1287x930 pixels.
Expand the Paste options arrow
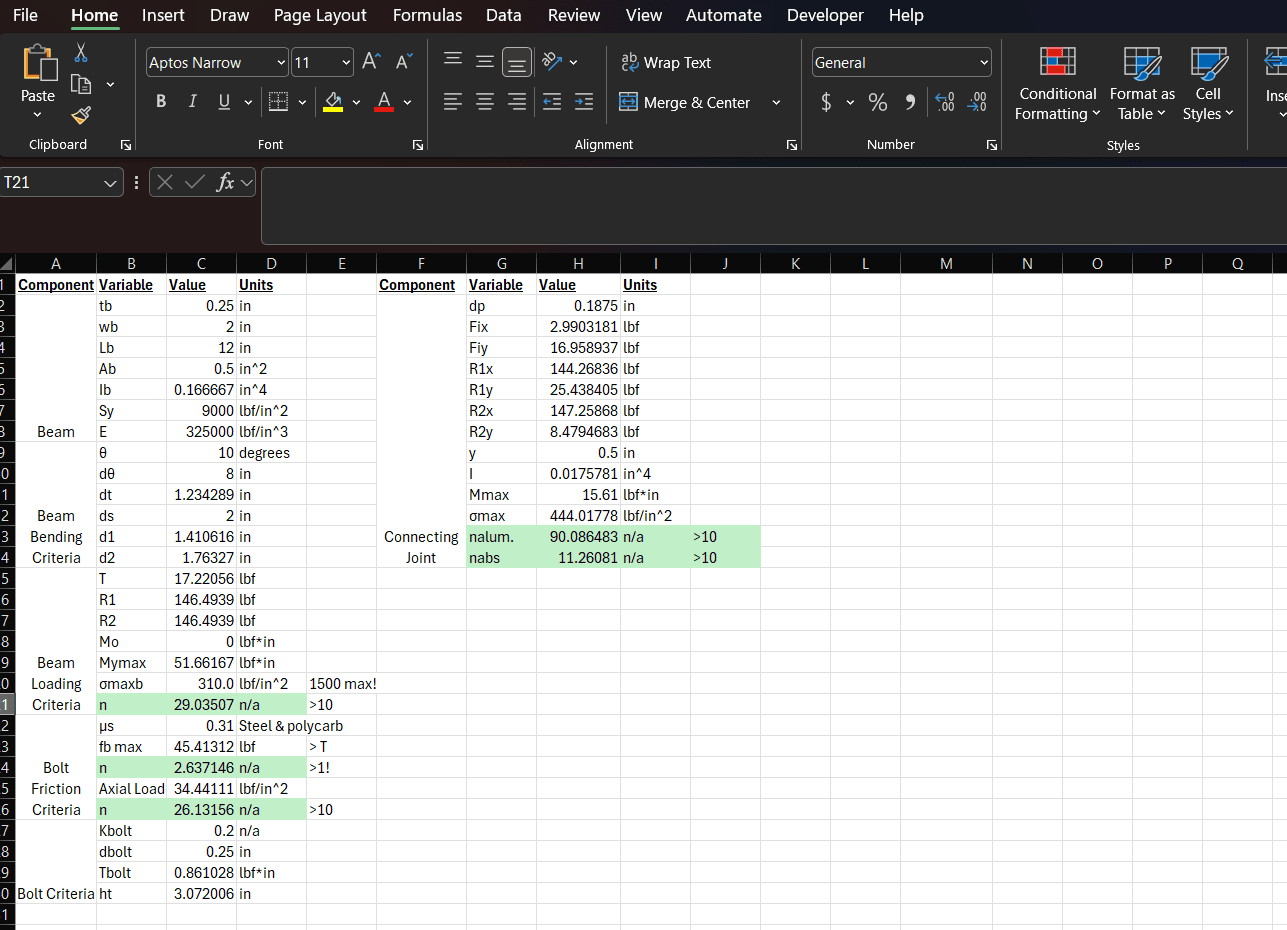(x=38, y=116)
